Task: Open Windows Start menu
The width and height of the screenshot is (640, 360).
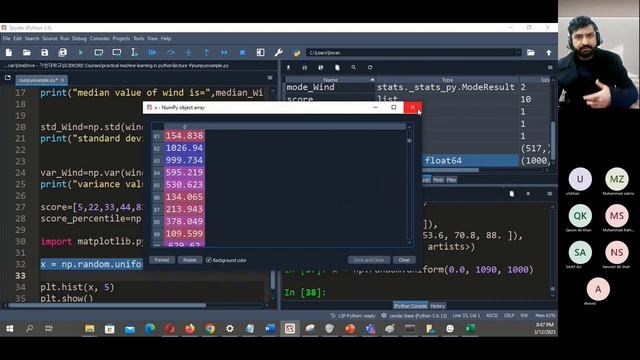Action: pos(9,329)
